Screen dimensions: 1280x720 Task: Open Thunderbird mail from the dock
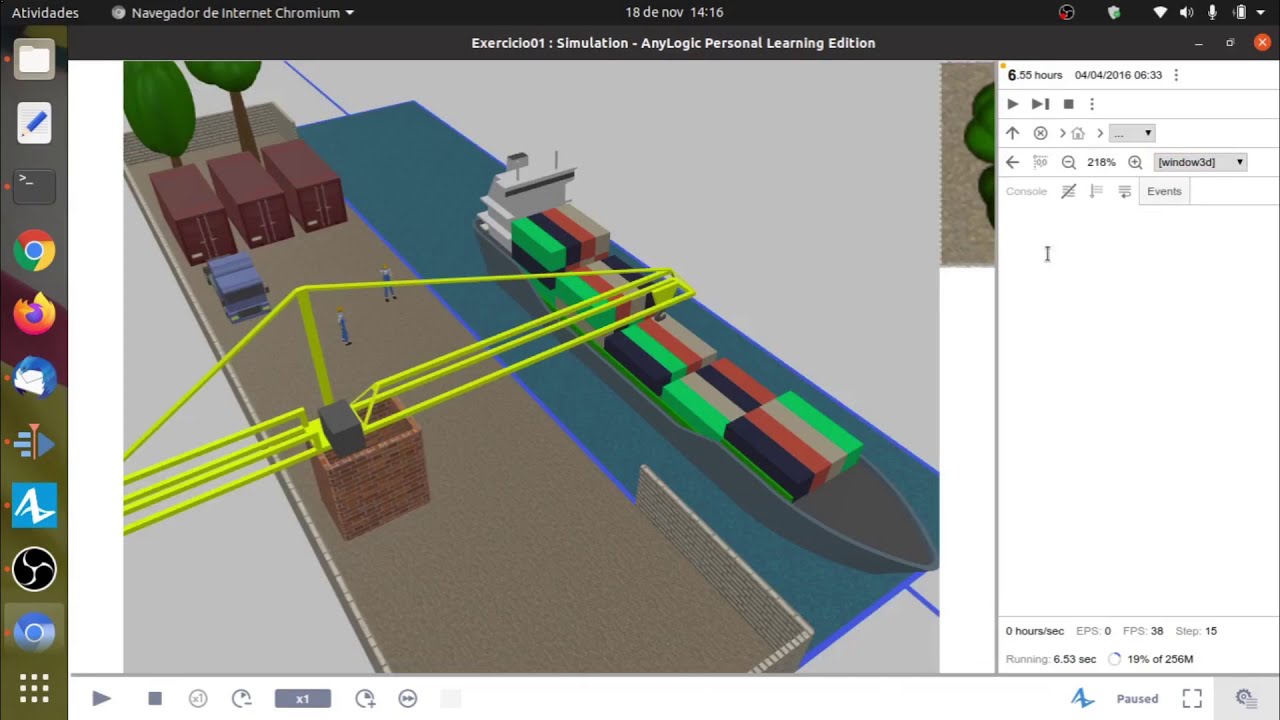coord(34,378)
